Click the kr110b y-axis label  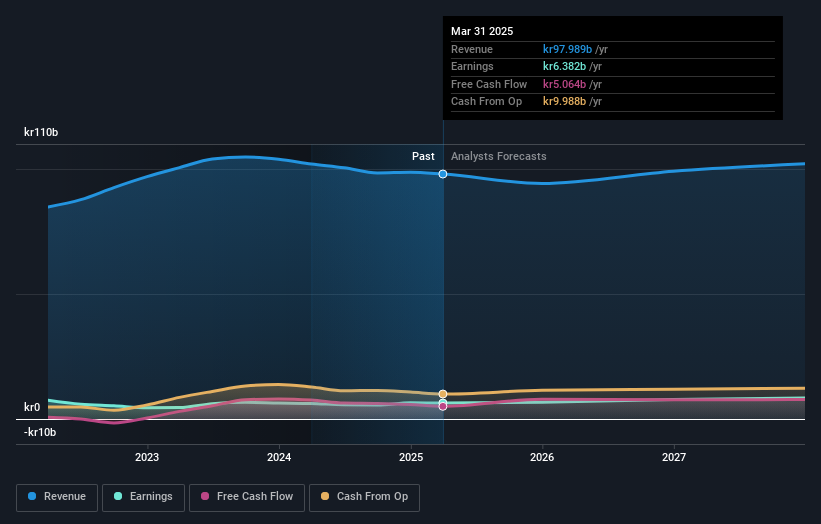click(41, 132)
